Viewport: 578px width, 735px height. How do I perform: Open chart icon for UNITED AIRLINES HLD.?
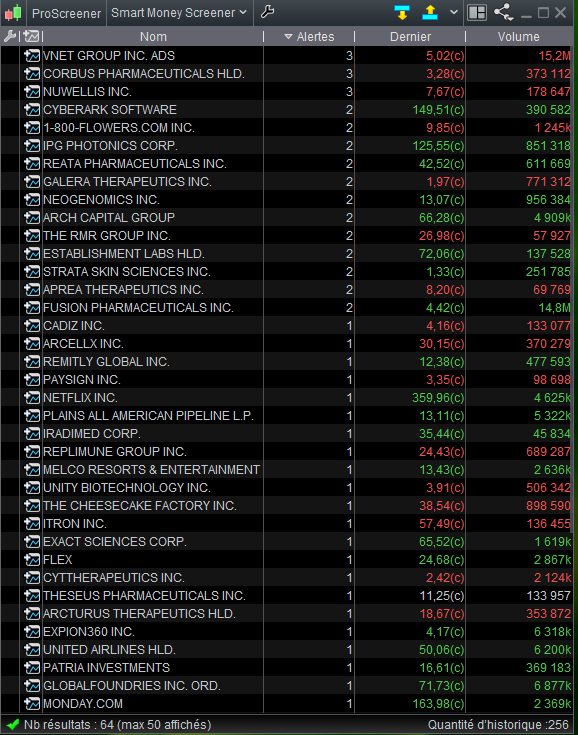coord(32,650)
